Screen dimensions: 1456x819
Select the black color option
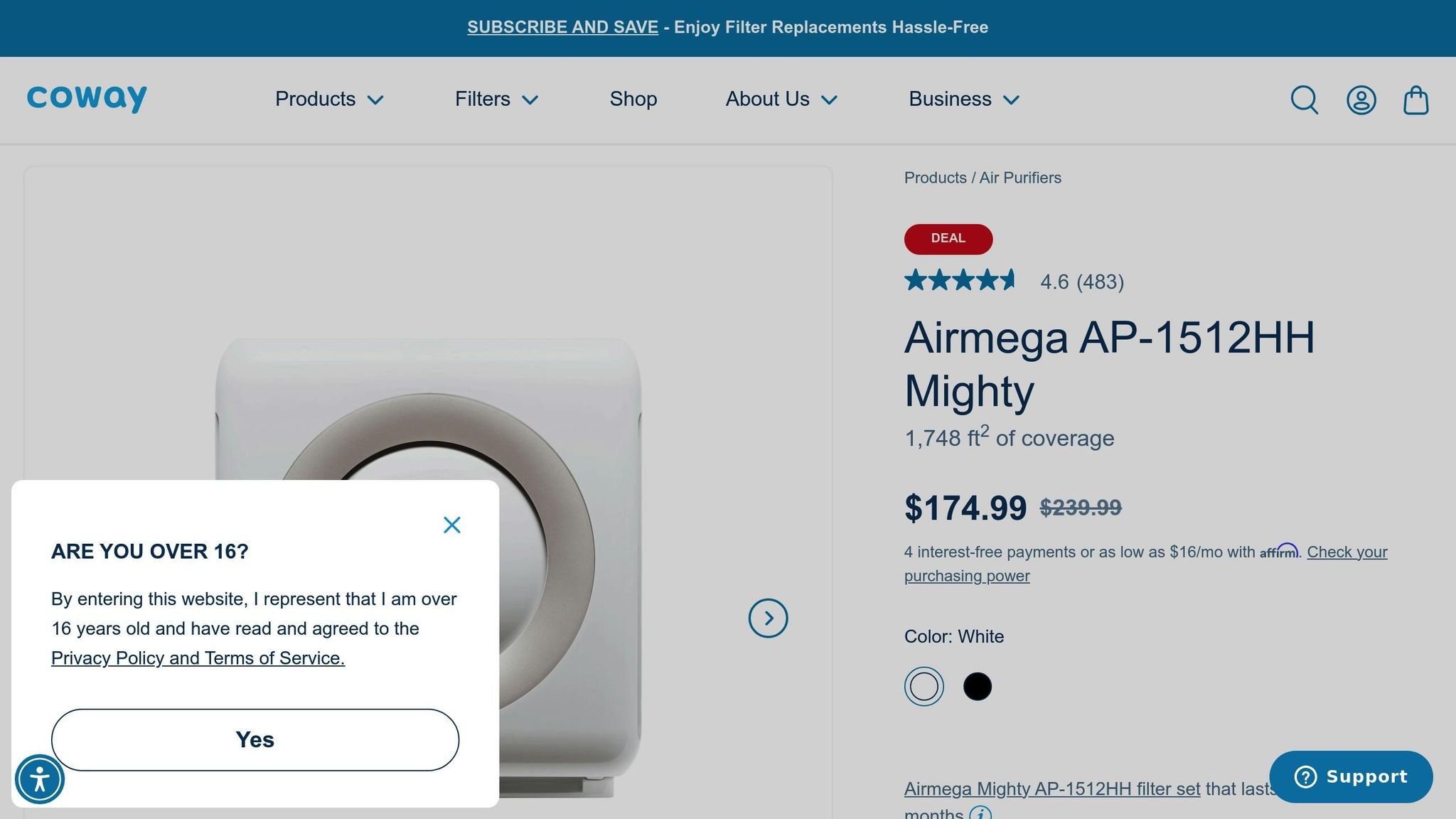977,686
